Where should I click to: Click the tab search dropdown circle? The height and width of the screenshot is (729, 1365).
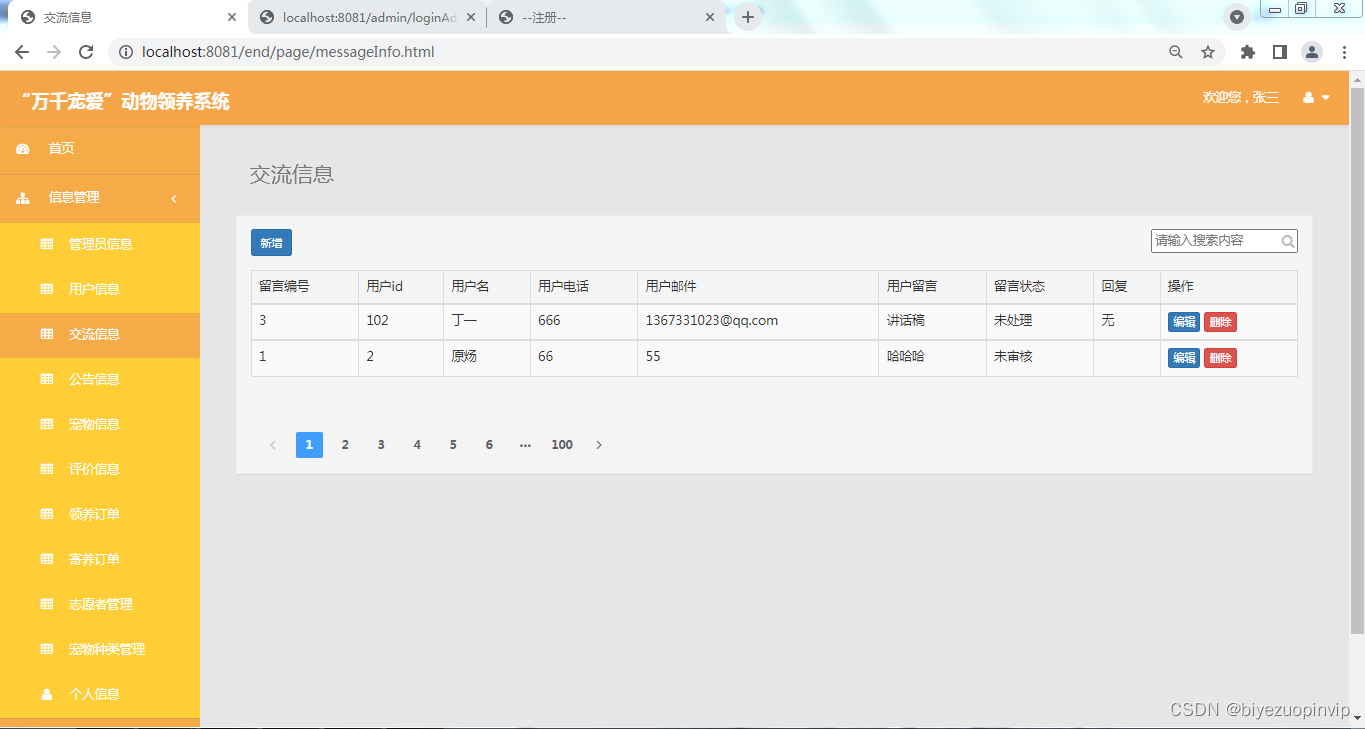pos(1237,17)
